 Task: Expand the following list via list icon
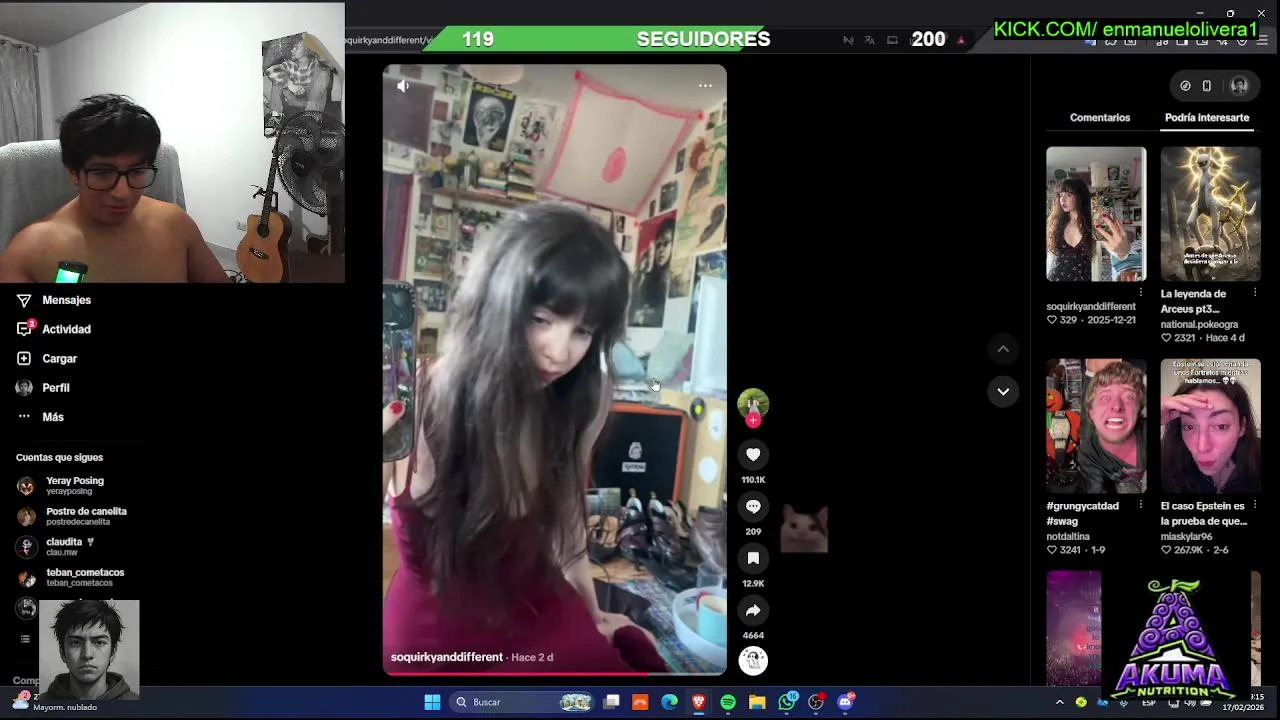[x=25, y=639]
